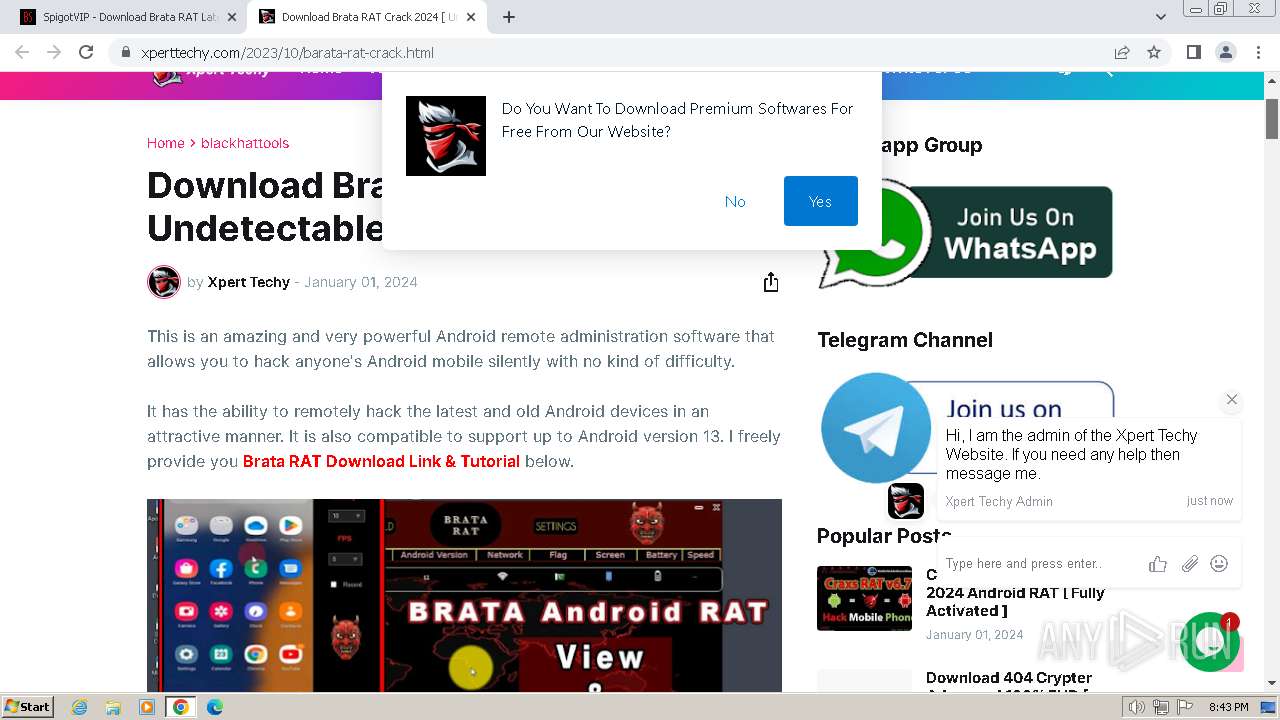Send a thumbs up in chat
1280x720 pixels.
[1158, 564]
